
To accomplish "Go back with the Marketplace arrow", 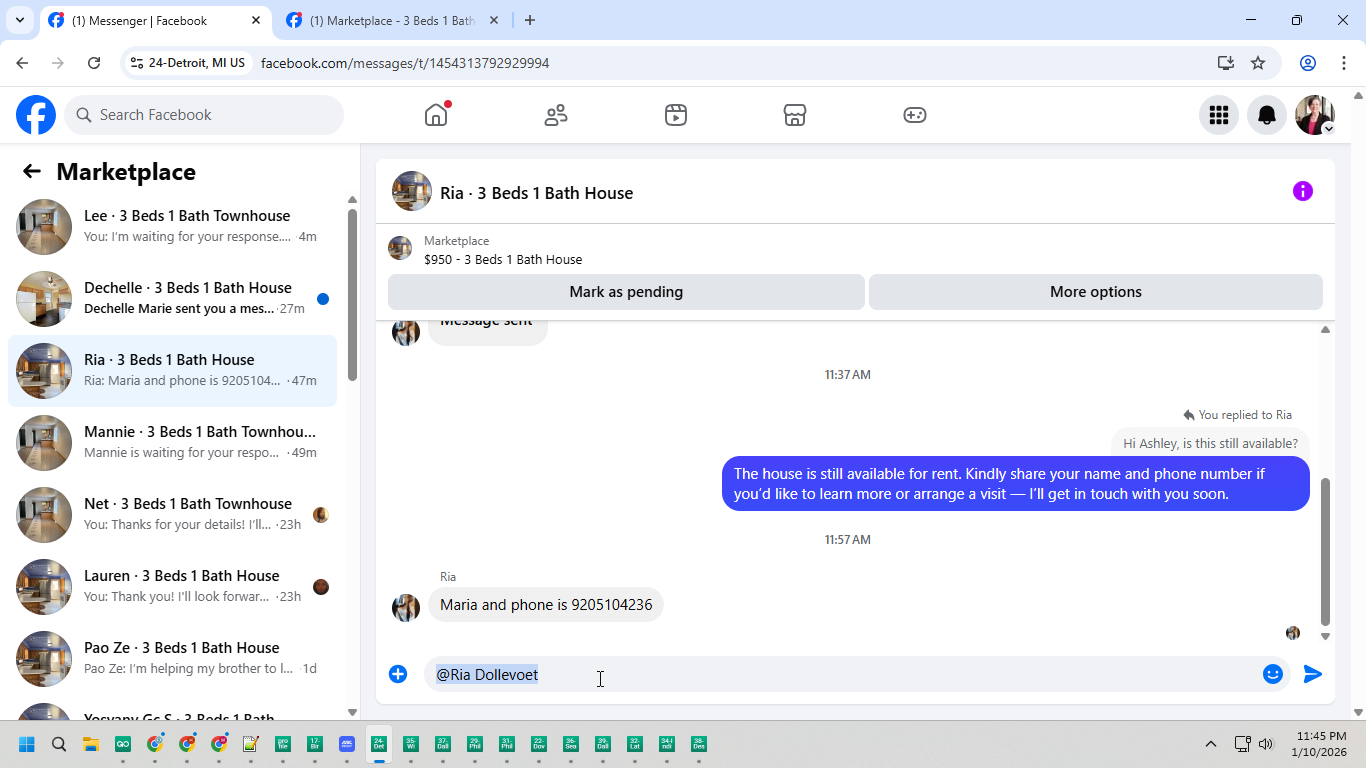I will pyautogui.click(x=32, y=171).
